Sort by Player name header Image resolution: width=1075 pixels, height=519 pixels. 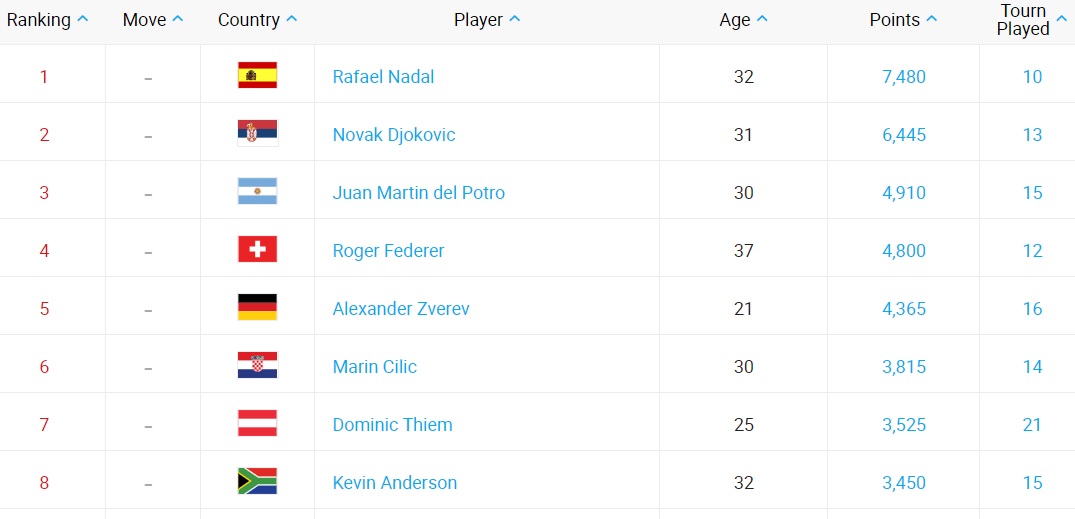pos(487,20)
